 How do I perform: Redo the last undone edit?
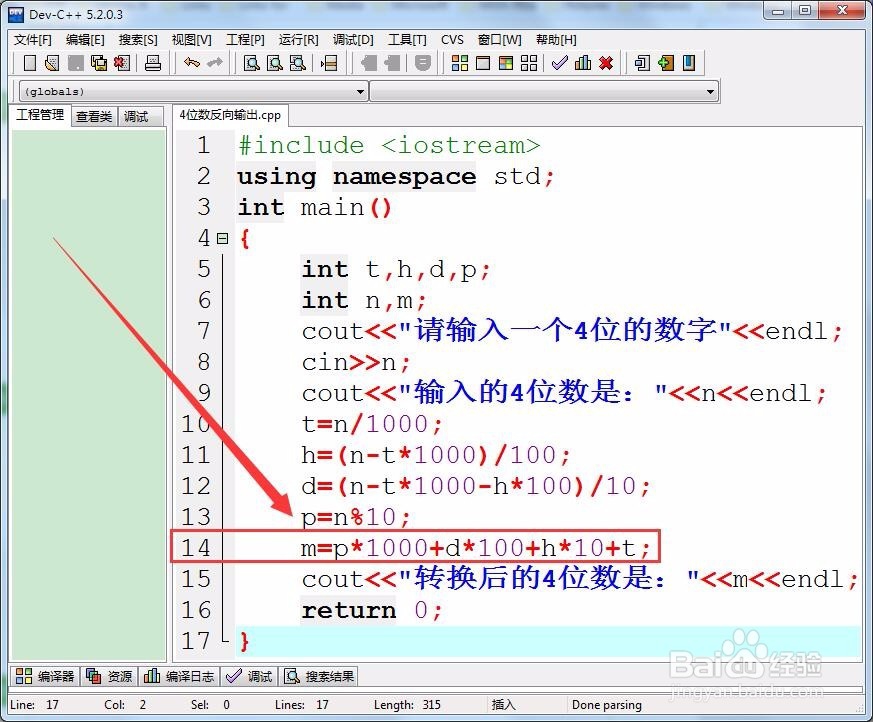click(x=215, y=63)
